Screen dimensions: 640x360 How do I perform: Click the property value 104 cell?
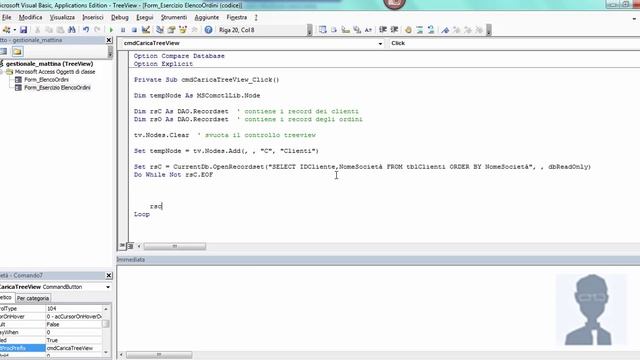(x=73, y=309)
